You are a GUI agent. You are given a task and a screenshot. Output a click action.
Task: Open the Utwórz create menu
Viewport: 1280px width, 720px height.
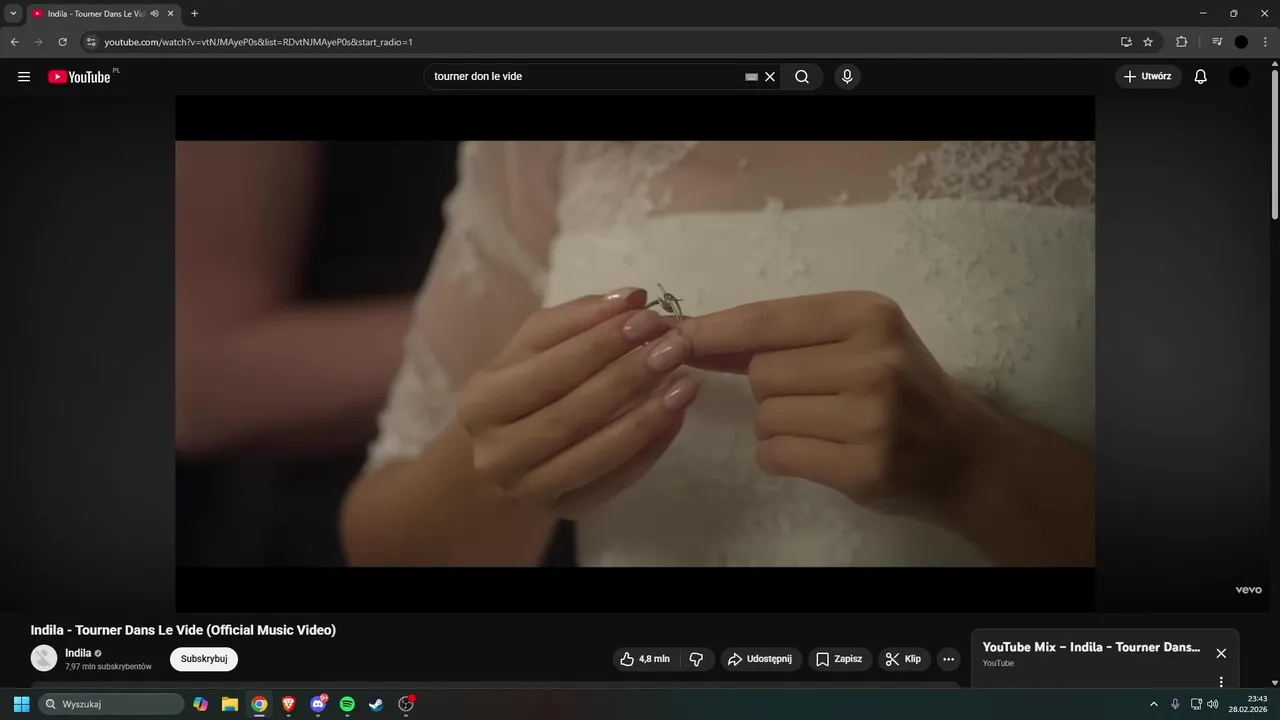click(x=1148, y=77)
